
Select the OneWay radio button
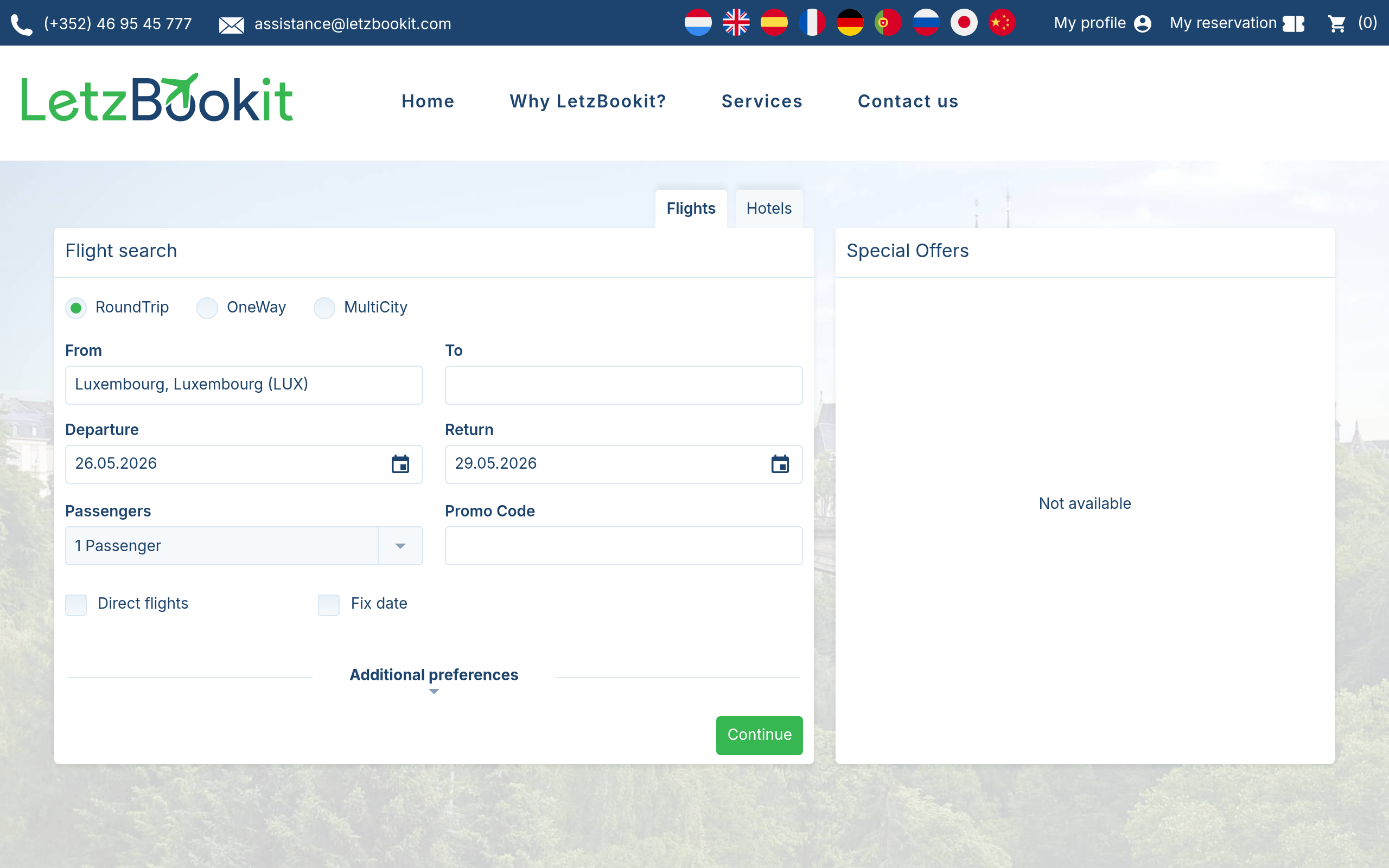pyautogui.click(x=207, y=308)
